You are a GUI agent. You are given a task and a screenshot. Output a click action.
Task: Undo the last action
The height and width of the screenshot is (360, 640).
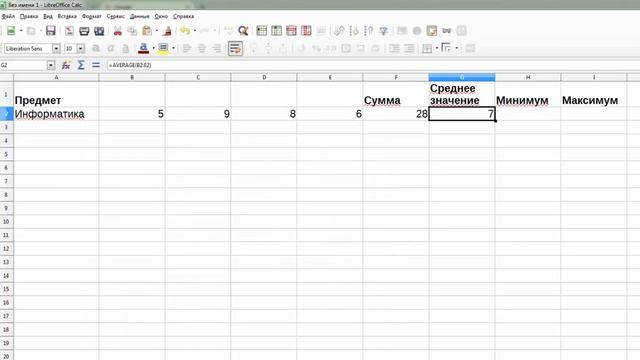tap(185, 31)
